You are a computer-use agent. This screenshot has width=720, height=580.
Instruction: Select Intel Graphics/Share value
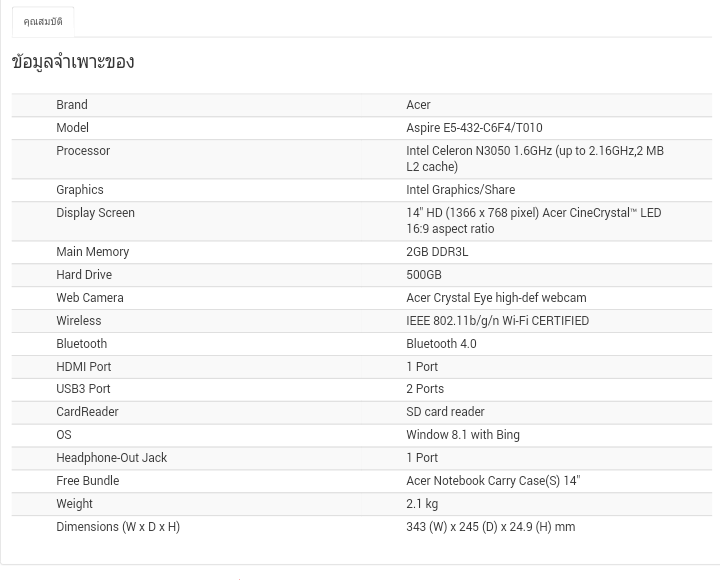tap(461, 190)
